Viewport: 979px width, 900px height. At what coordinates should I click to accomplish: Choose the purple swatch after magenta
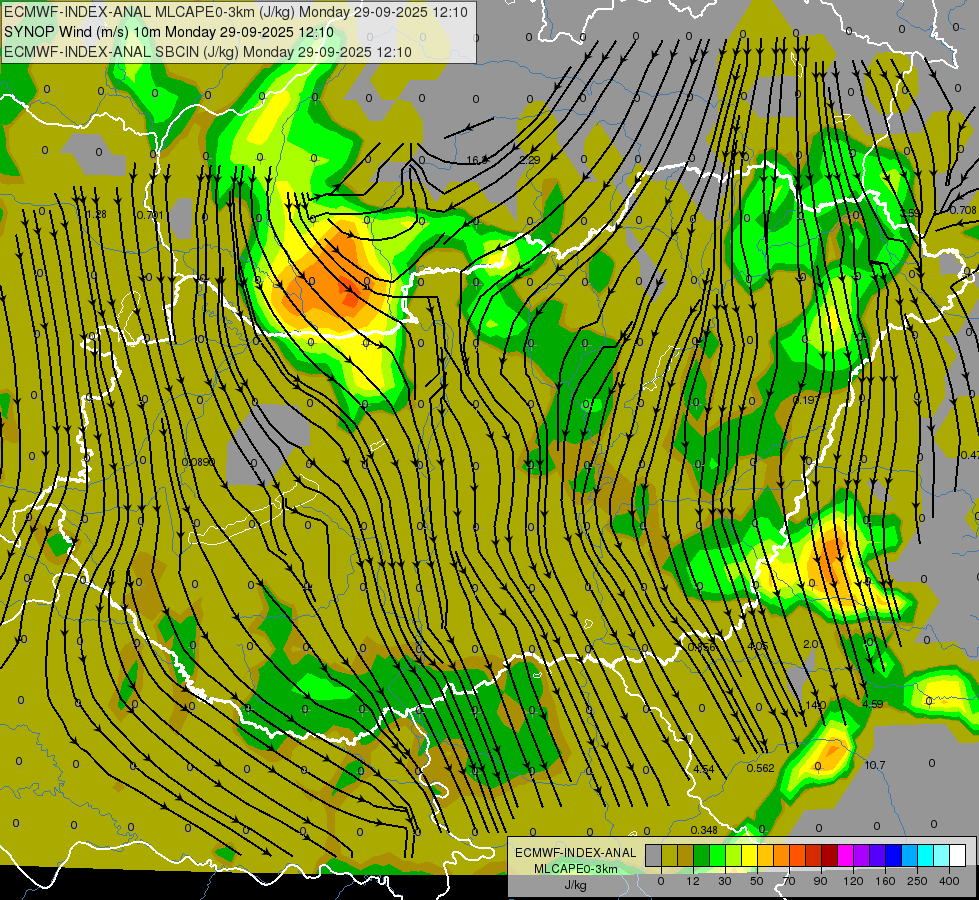click(x=862, y=855)
